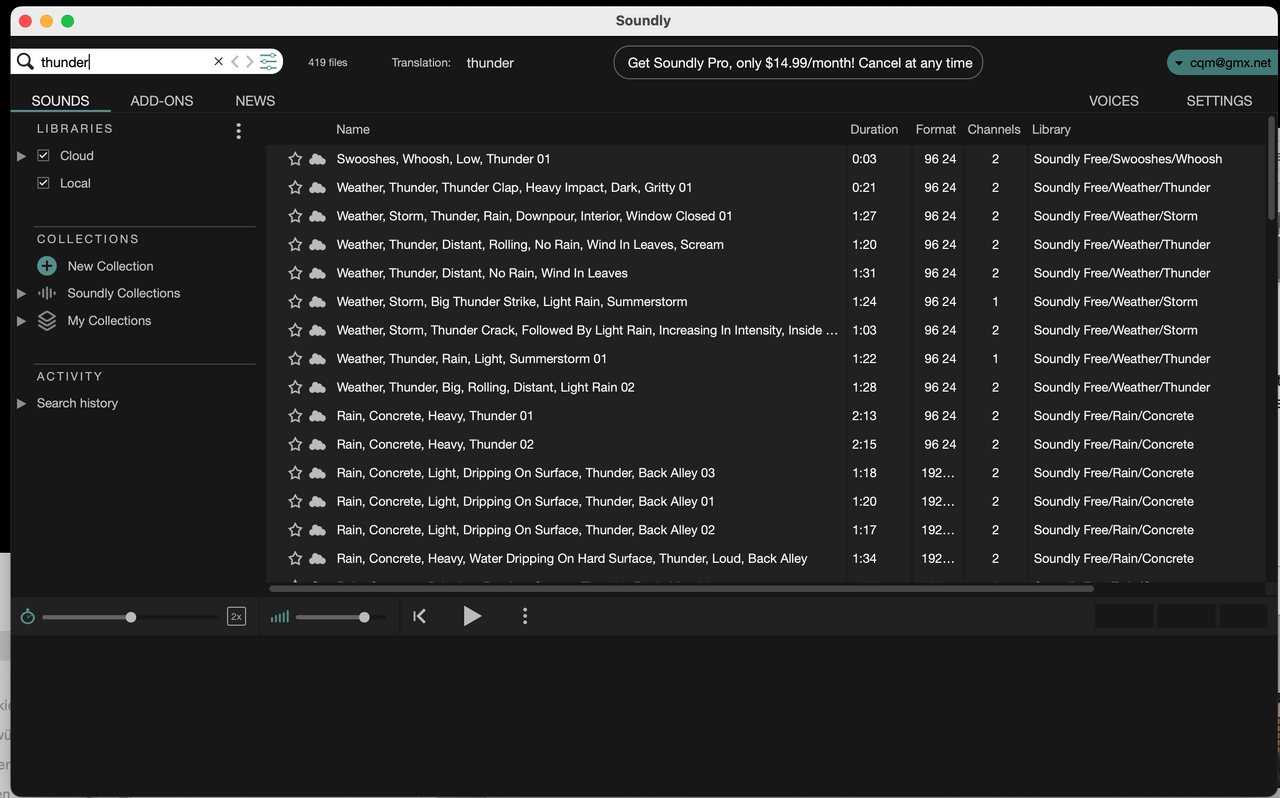Viewport: 1280px width, 798px height.
Task: Click the playback speed timer icon
Action: pyautogui.click(x=28, y=616)
